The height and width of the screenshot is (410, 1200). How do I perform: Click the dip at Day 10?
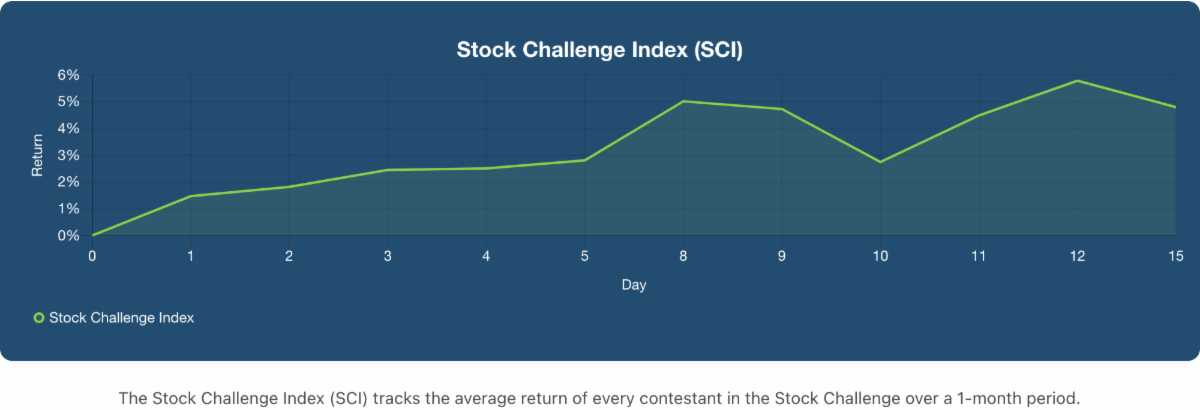[x=880, y=162]
